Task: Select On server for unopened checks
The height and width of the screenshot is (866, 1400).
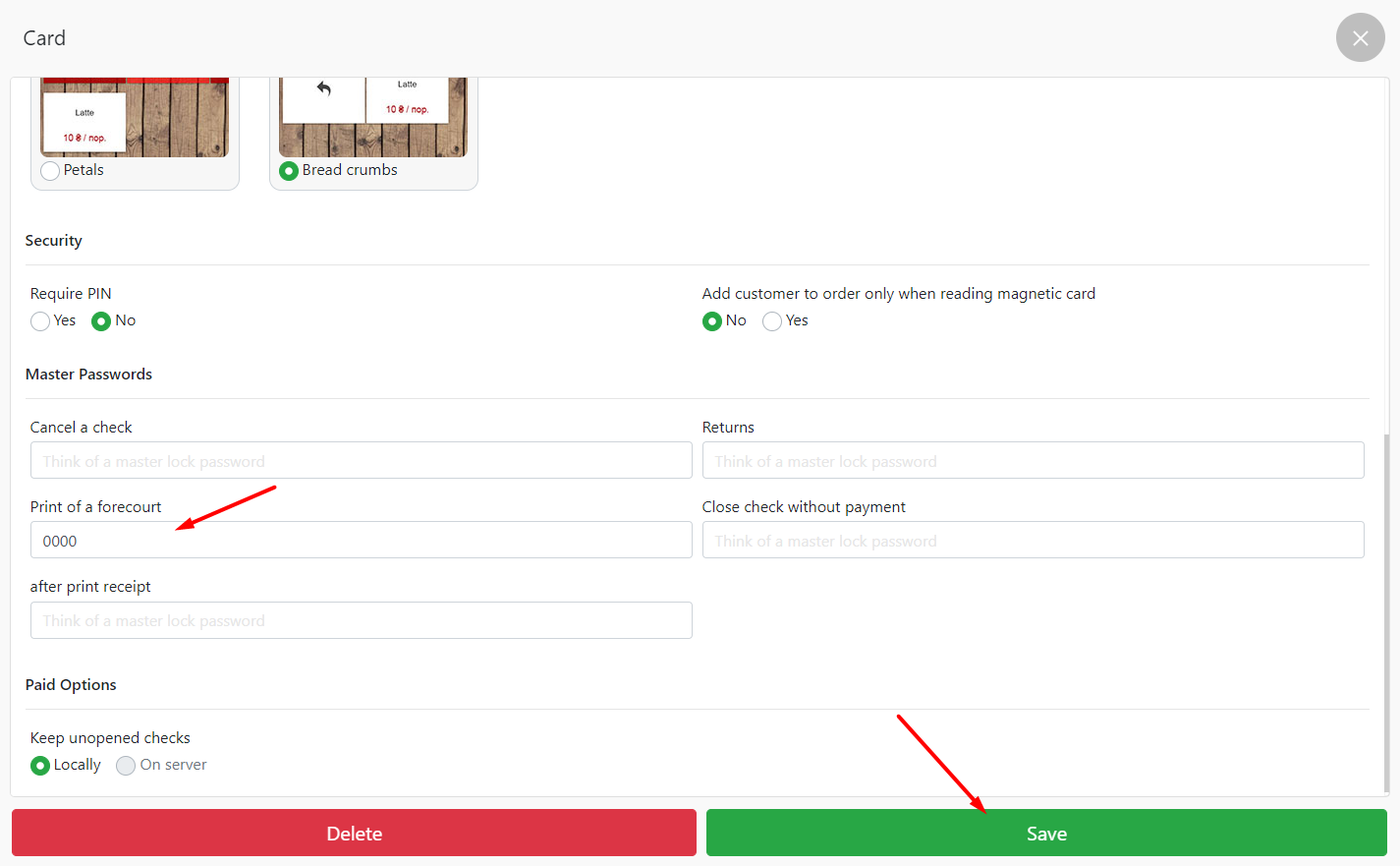Action: click(x=126, y=766)
